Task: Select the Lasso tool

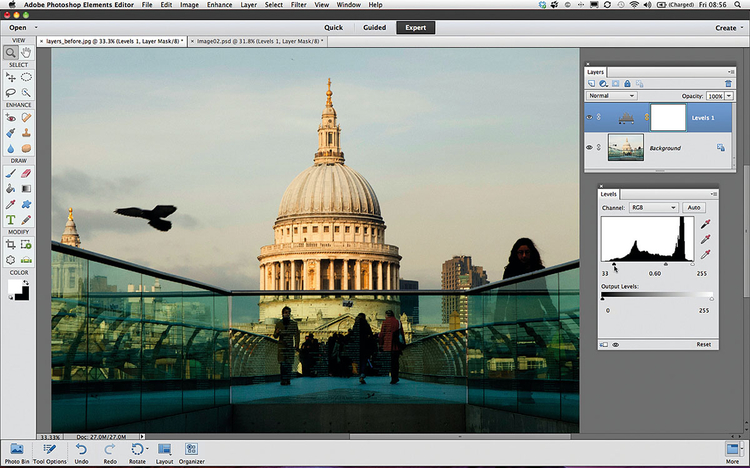Action: [x=11, y=92]
